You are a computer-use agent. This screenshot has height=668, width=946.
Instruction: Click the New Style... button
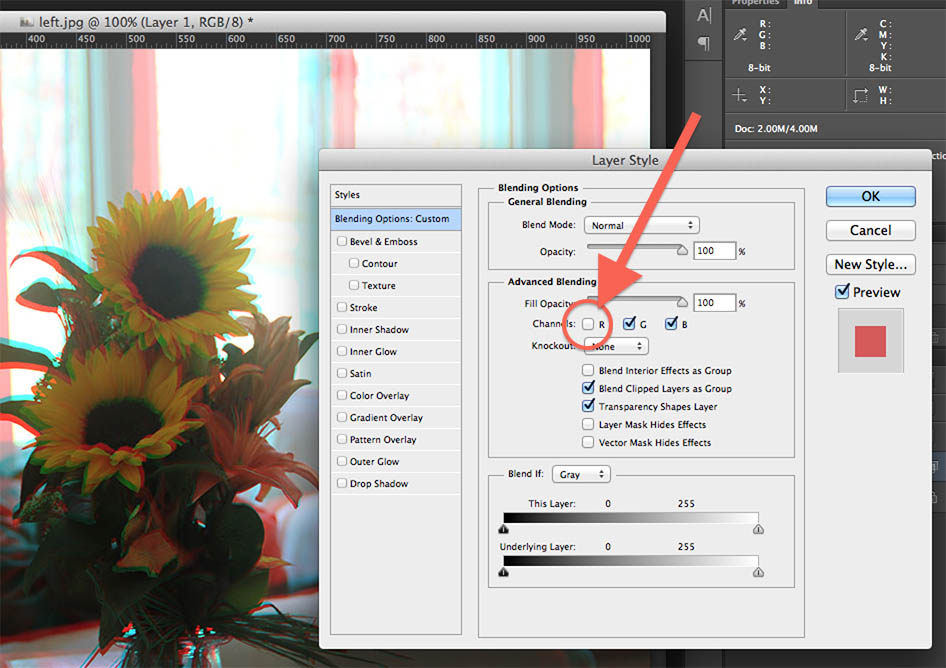871,264
